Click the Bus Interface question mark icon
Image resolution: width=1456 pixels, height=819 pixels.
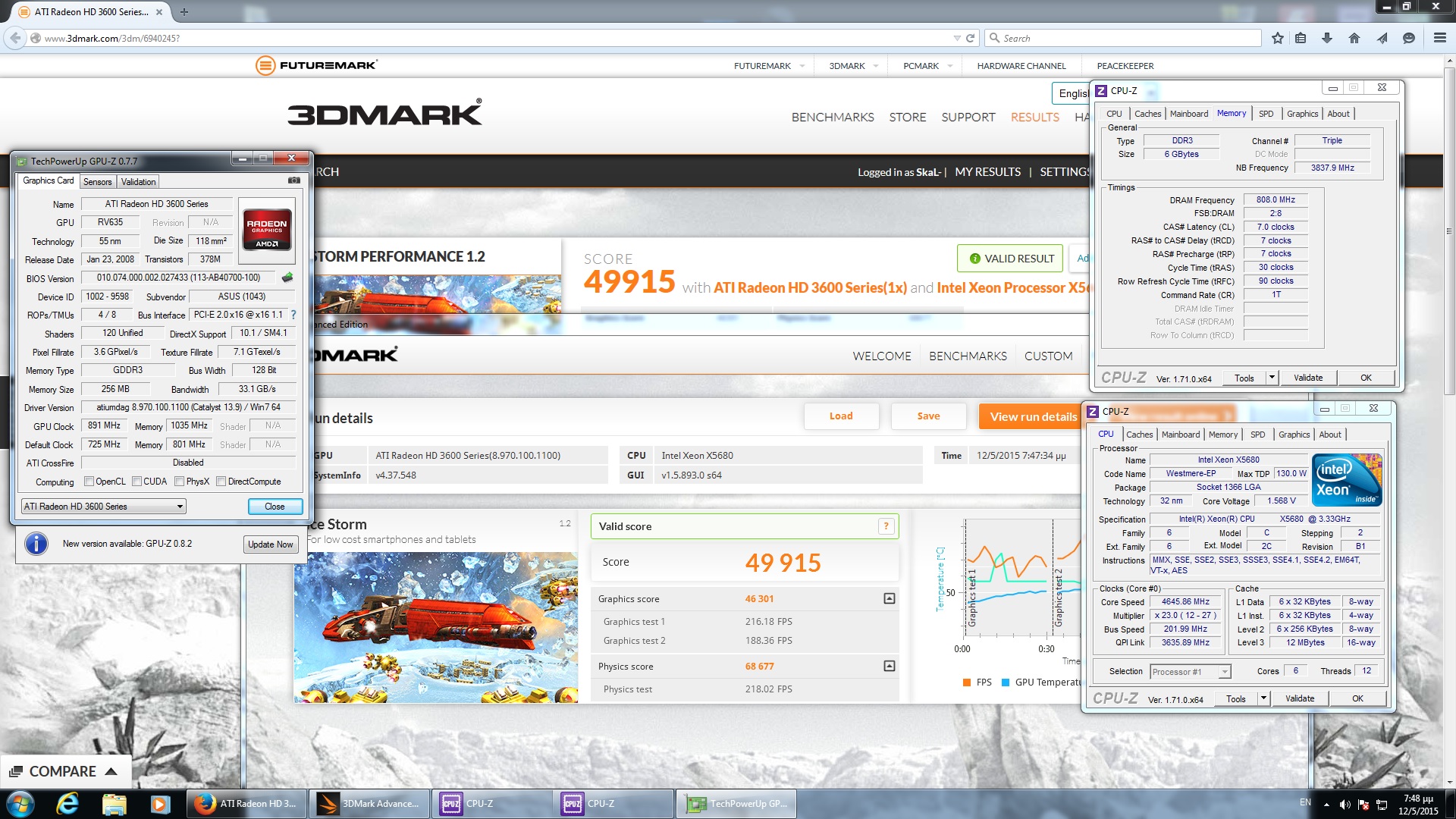pyautogui.click(x=293, y=315)
